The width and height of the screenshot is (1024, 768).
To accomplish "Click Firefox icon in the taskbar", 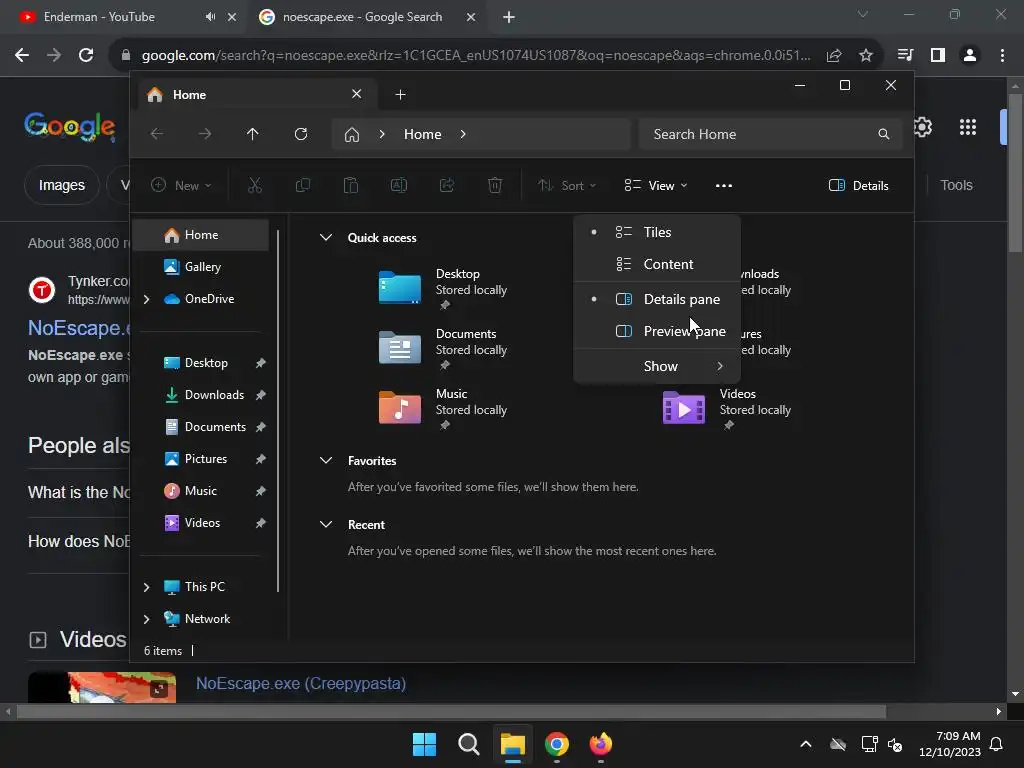I will pos(601,744).
